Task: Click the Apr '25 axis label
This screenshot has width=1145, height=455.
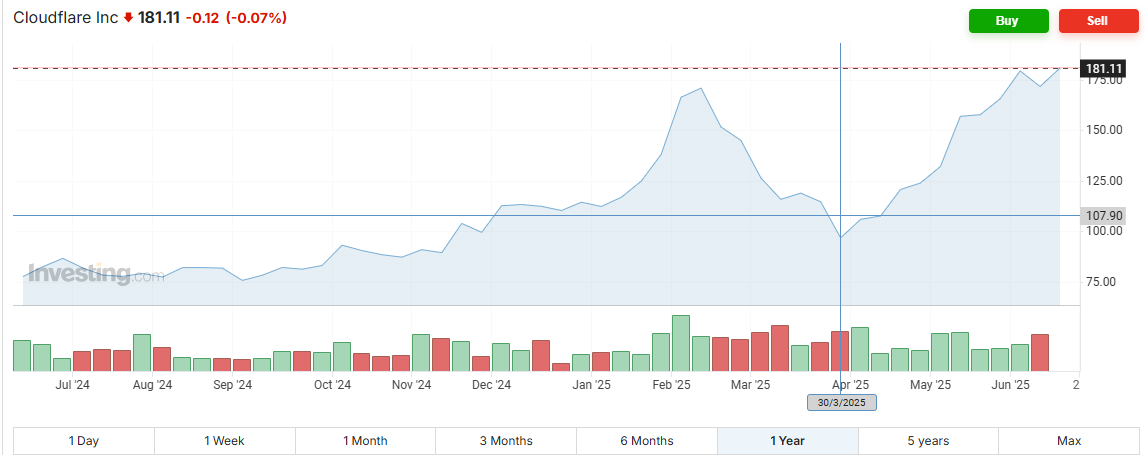Action: (x=851, y=383)
